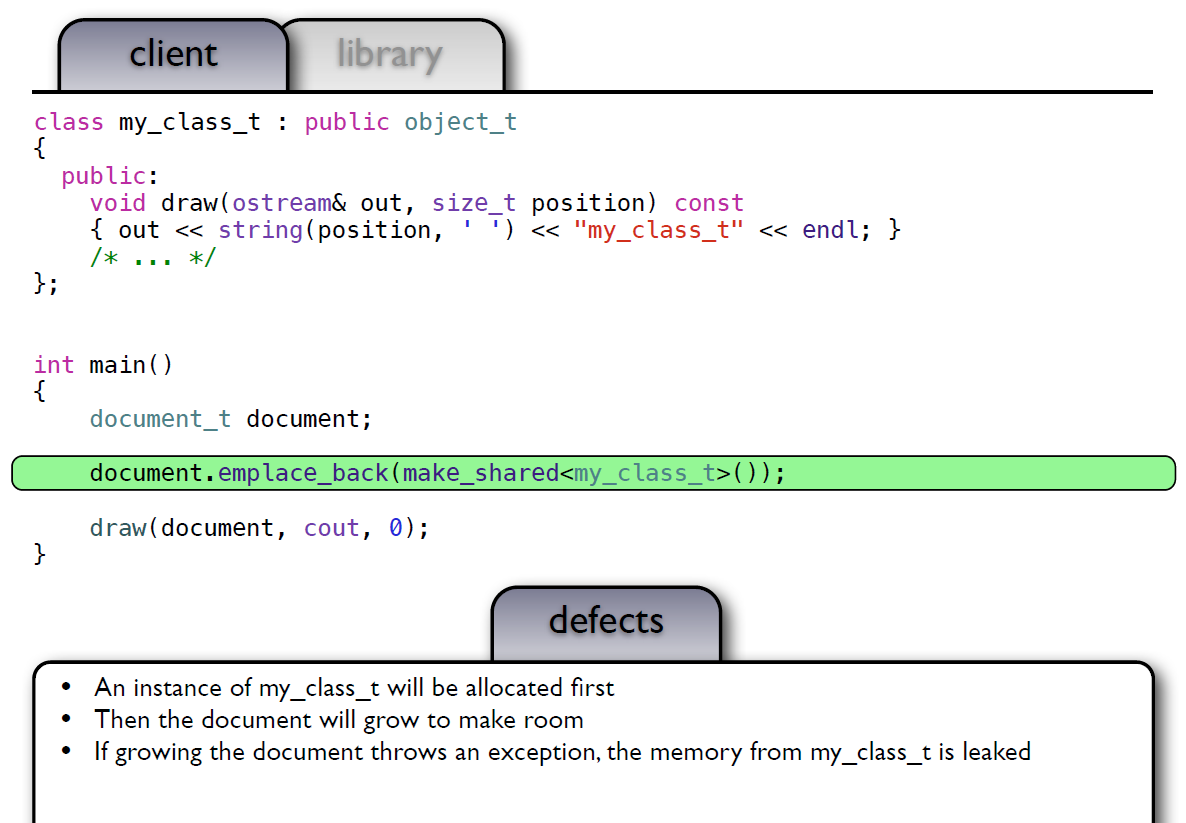Click the bullet about document growing

point(338,720)
